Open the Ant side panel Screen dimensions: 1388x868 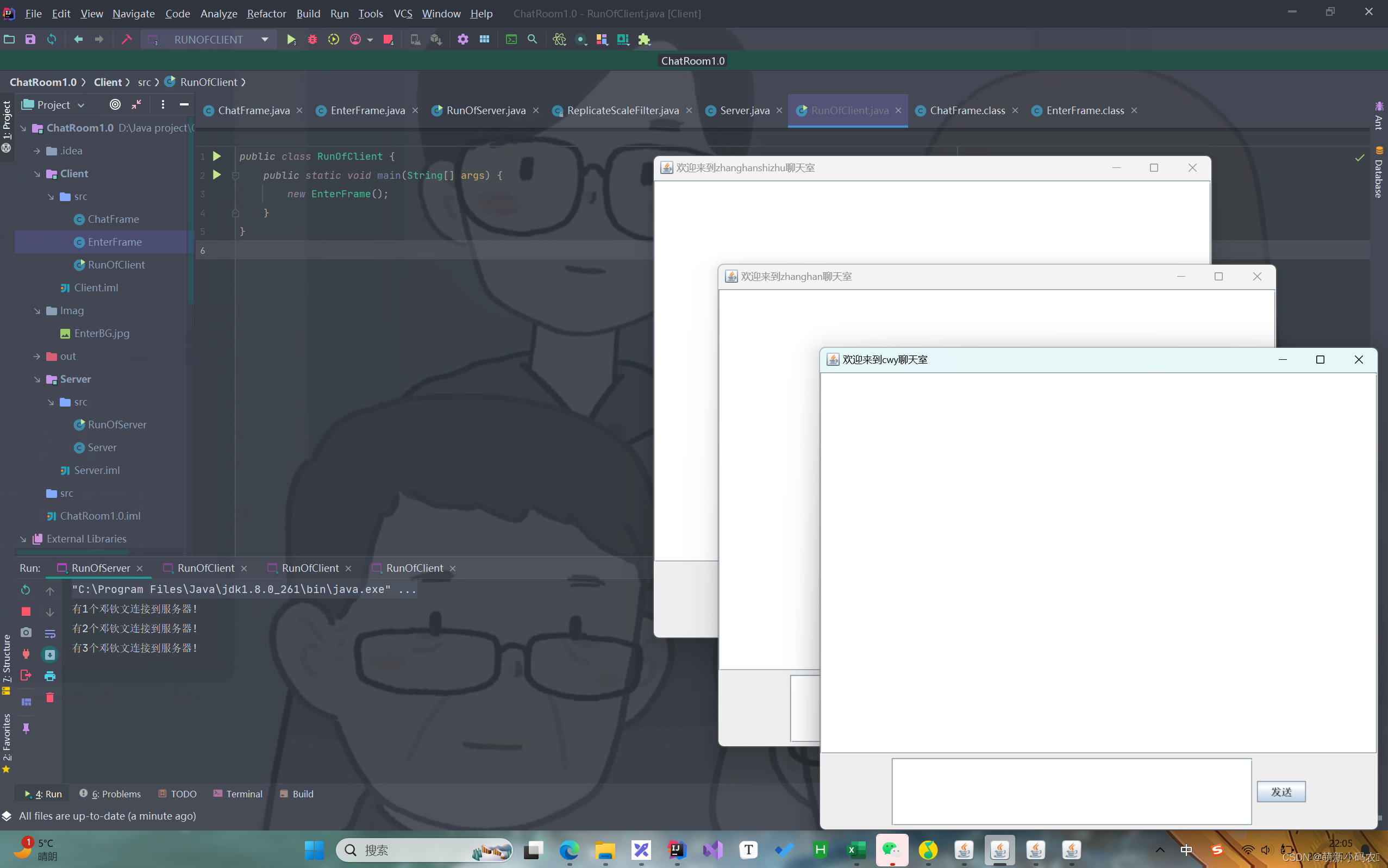click(x=1378, y=115)
